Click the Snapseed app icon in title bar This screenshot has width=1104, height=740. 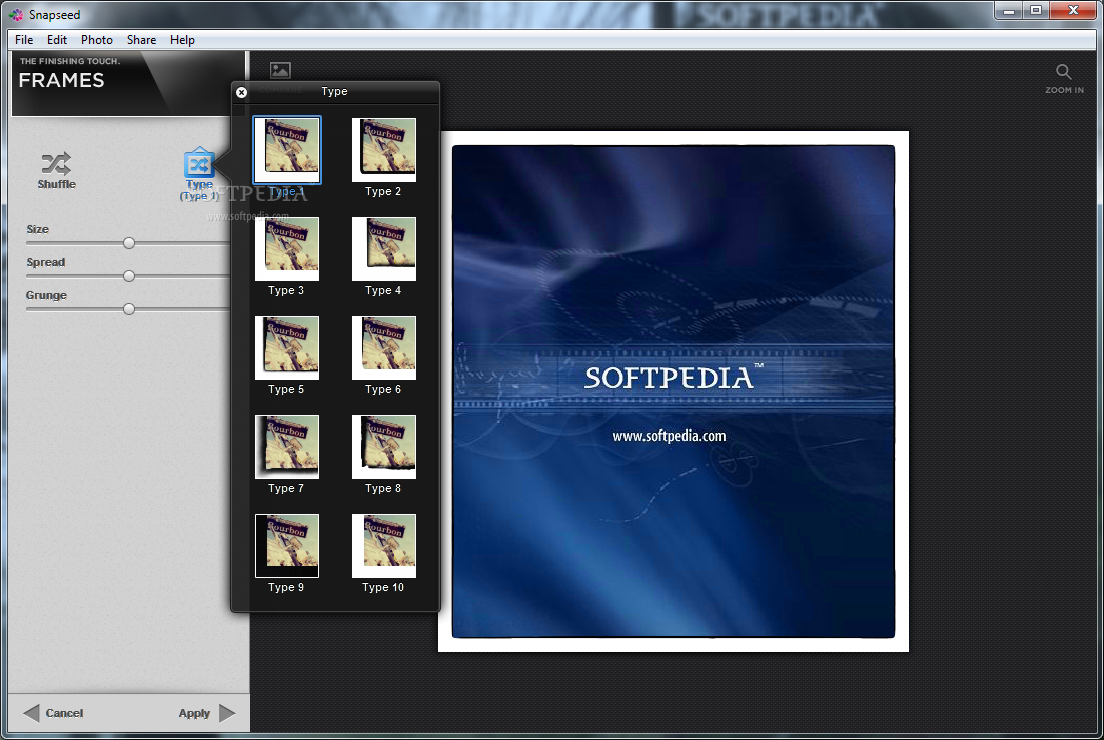click(x=16, y=15)
